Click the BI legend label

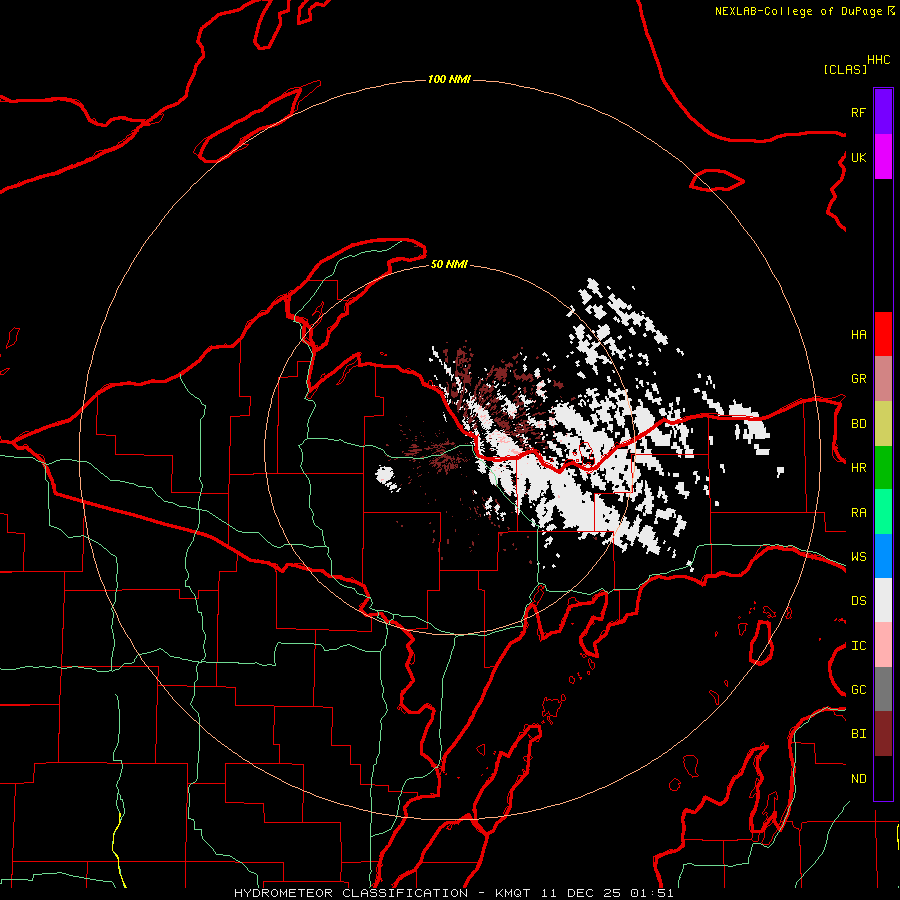pyautogui.click(x=858, y=734)
